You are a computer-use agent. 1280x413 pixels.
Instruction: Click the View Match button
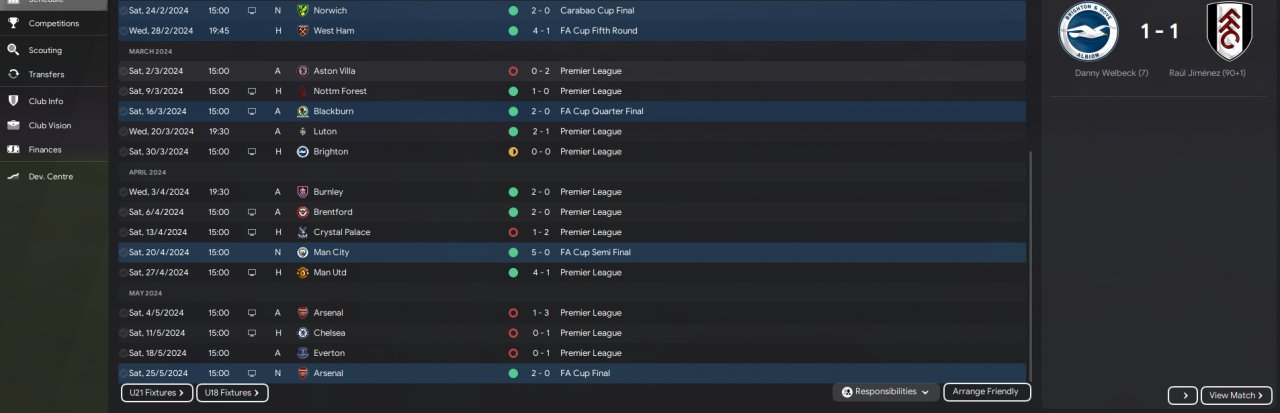[x=1236, y=395]
